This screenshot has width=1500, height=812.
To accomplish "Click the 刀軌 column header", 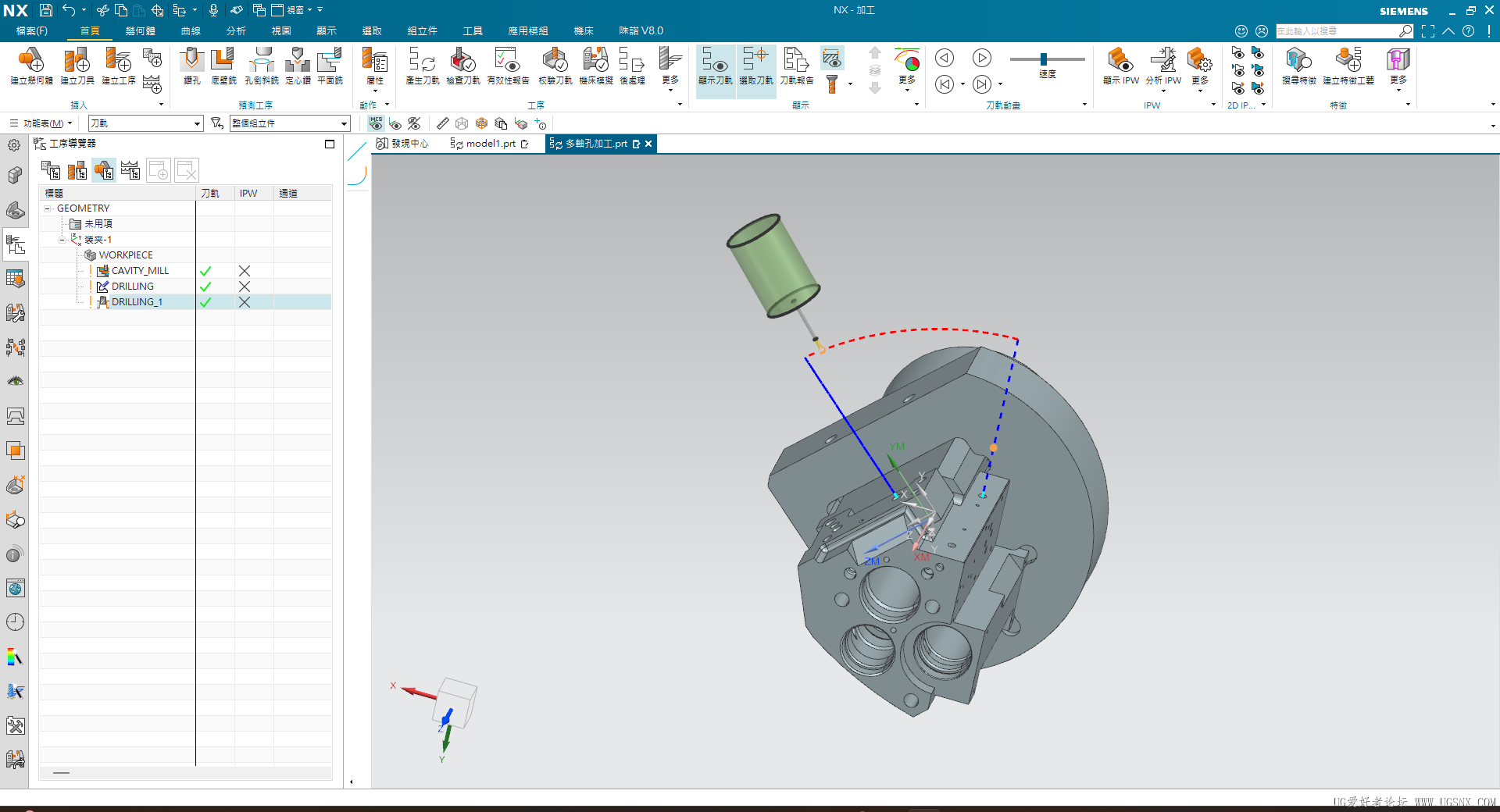I will tap(215, 193).
